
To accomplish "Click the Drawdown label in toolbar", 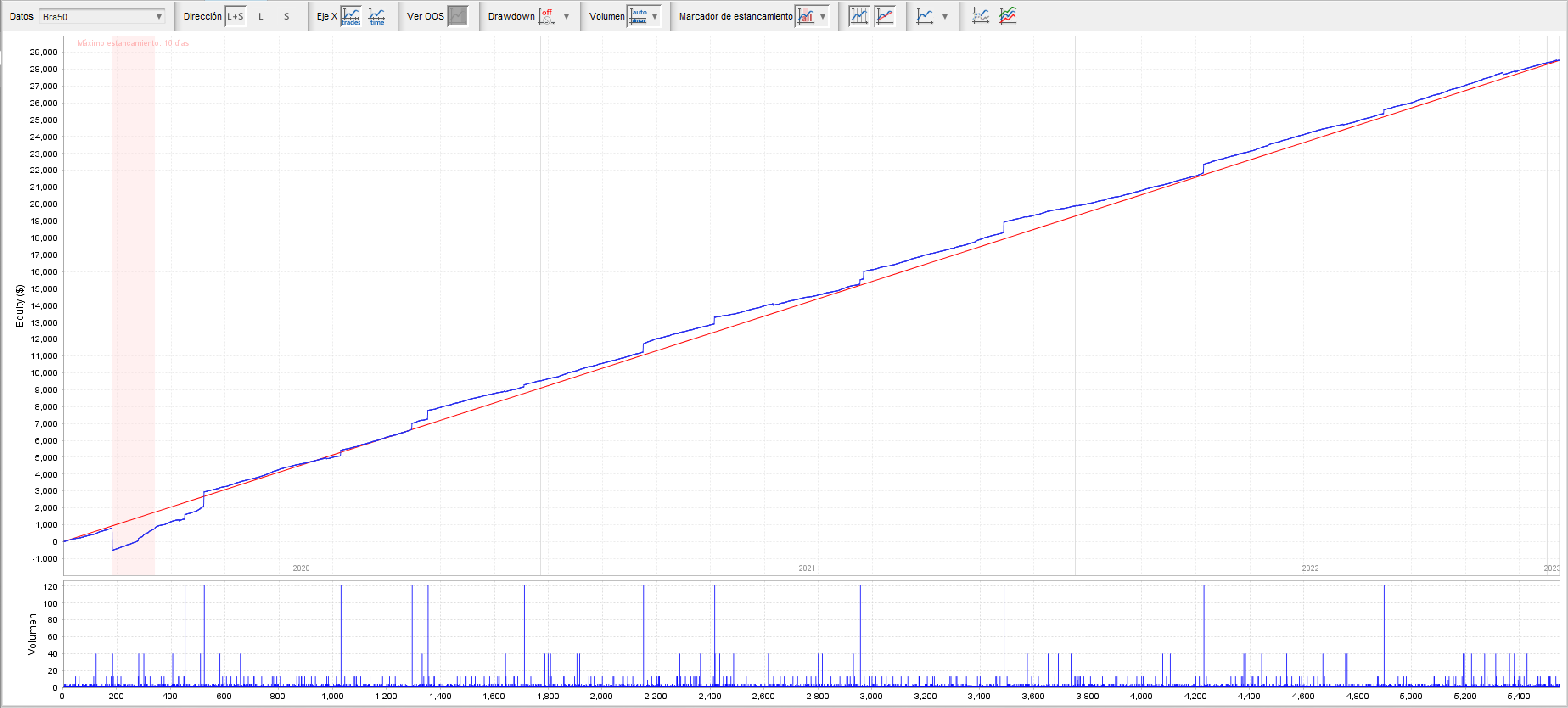I will [x=511, y=17].
